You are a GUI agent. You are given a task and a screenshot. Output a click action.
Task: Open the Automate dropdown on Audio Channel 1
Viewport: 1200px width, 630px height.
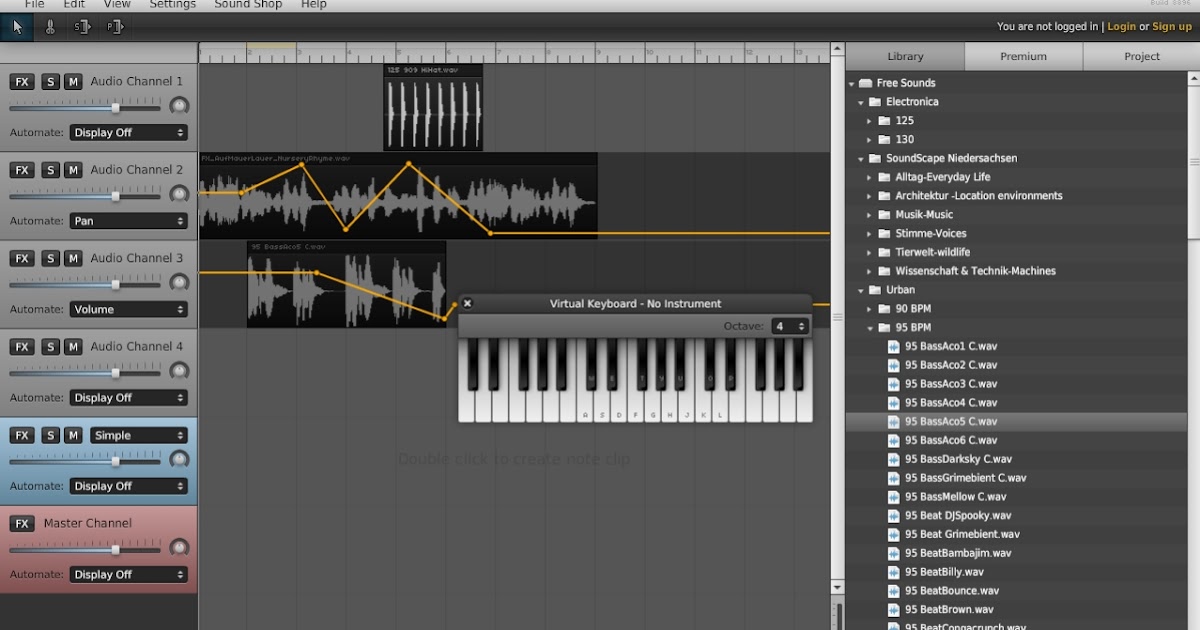[x=128, y=132]
